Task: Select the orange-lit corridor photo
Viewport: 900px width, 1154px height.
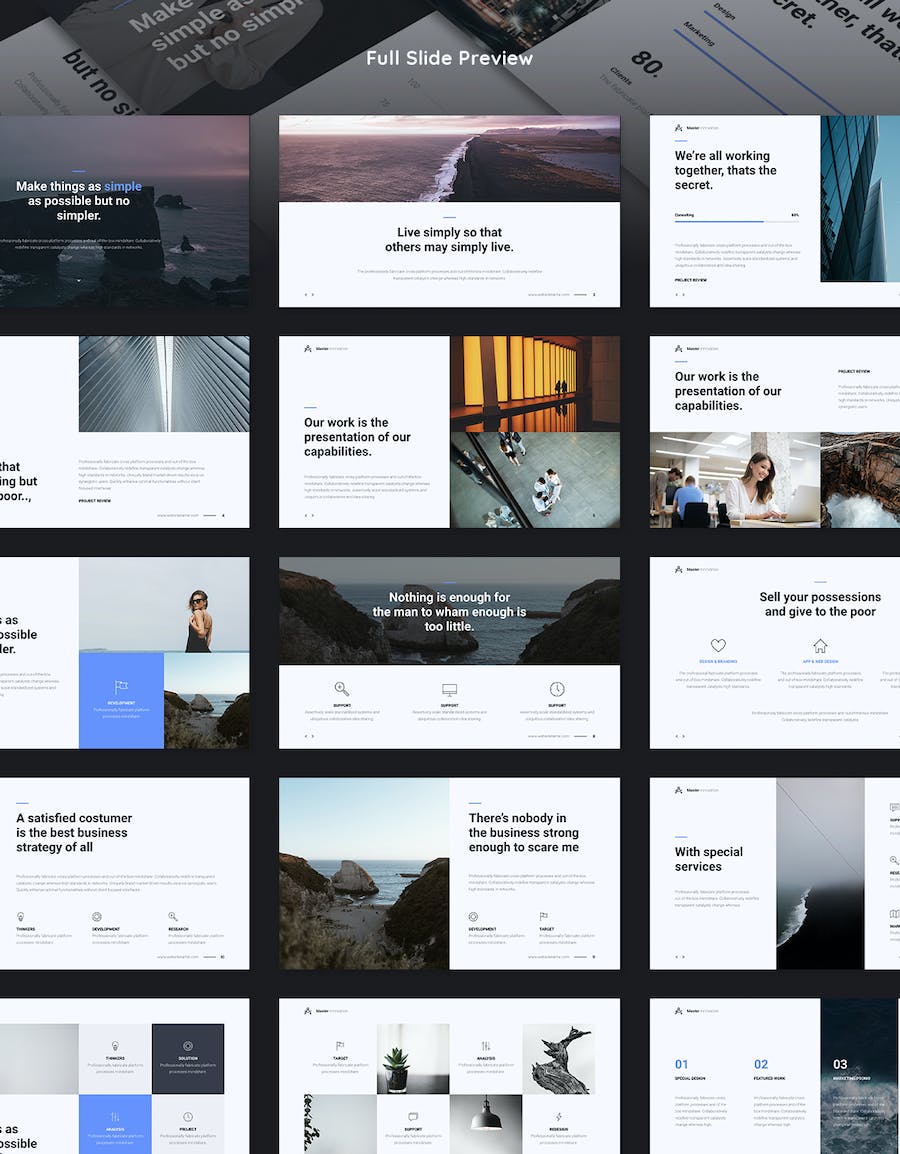Action: tap(535, 383)
